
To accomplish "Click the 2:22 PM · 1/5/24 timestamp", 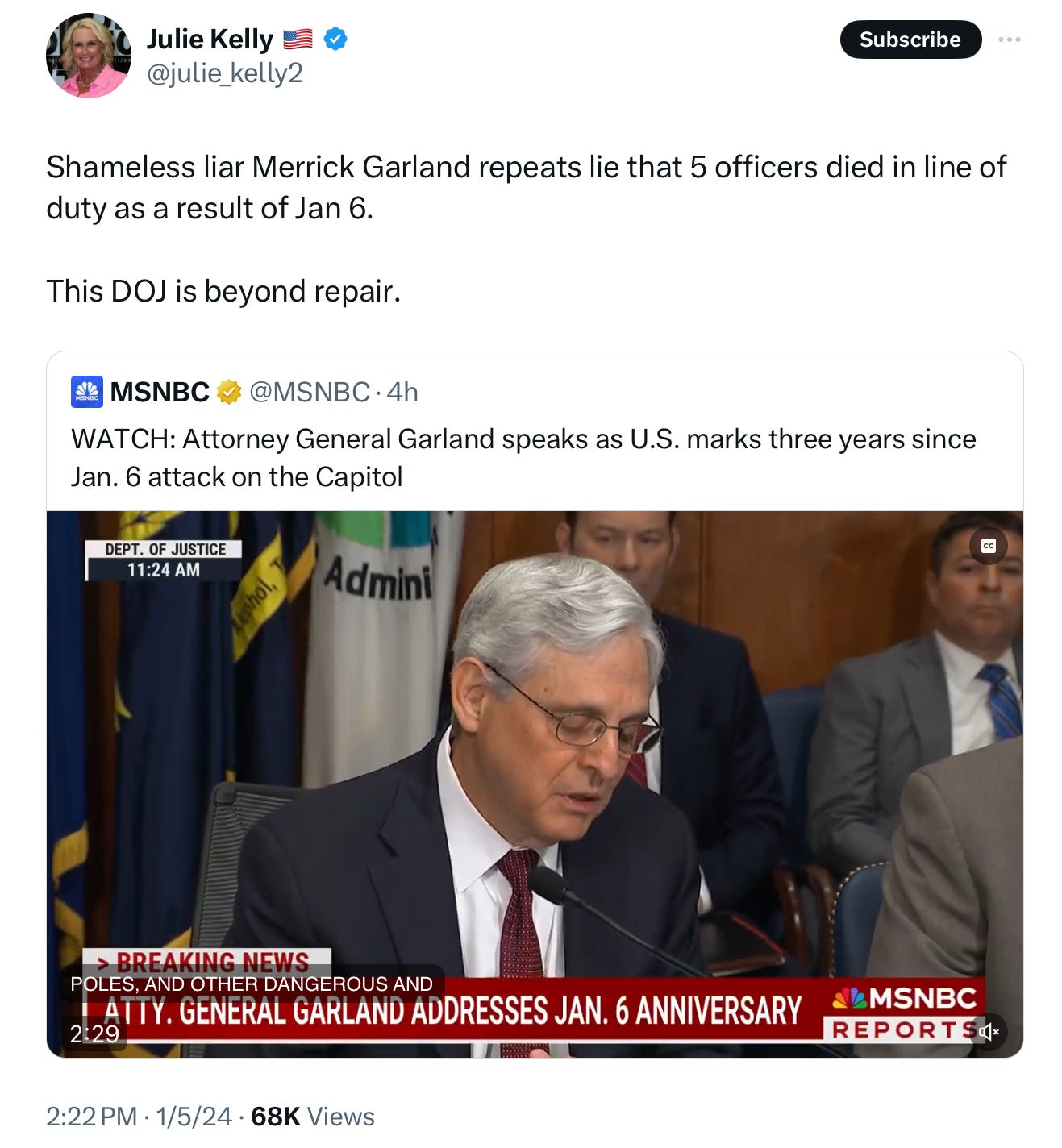I will click(x=139, y=1117).
